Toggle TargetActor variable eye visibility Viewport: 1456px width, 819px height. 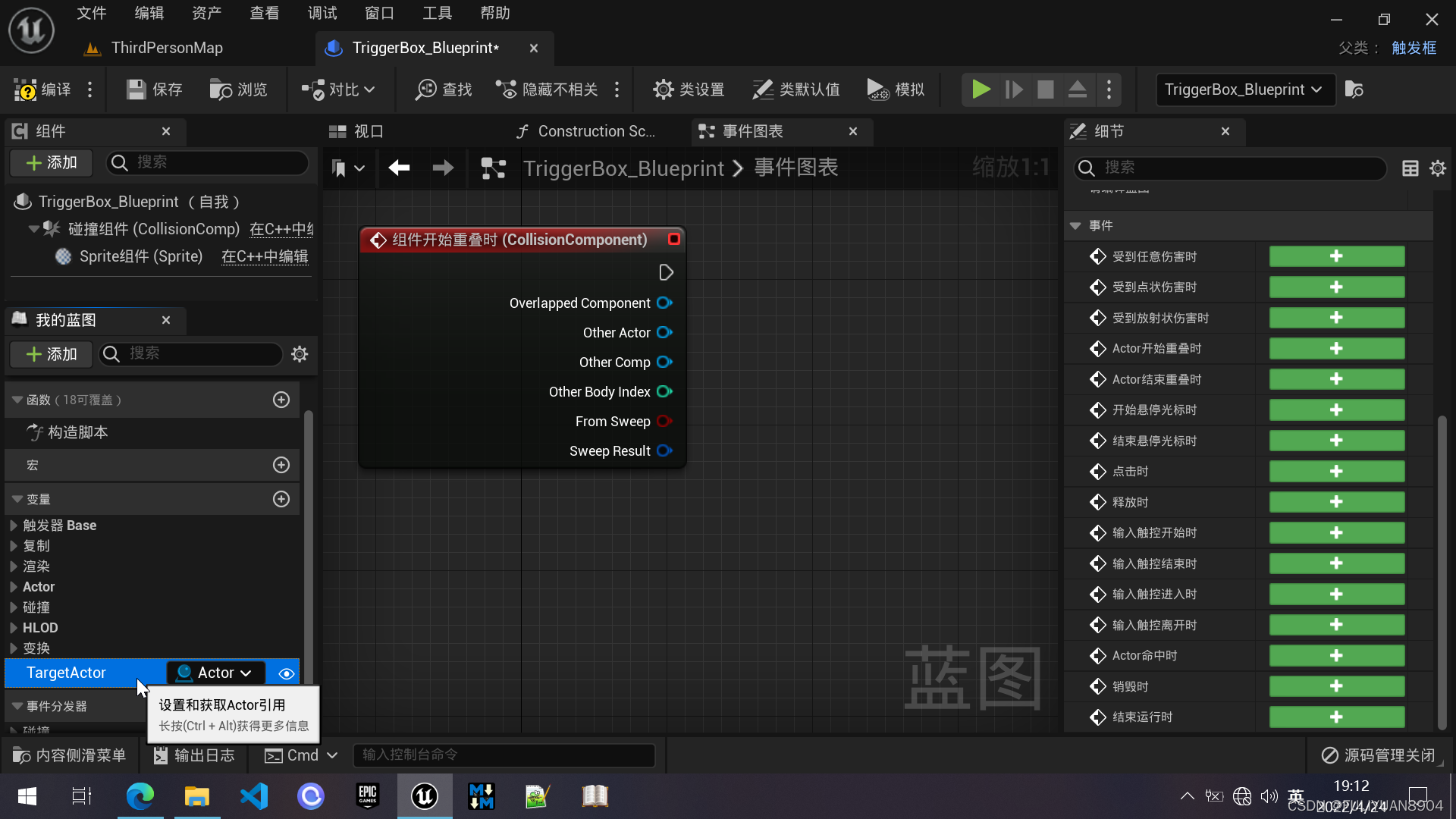(x=286, y=673)
